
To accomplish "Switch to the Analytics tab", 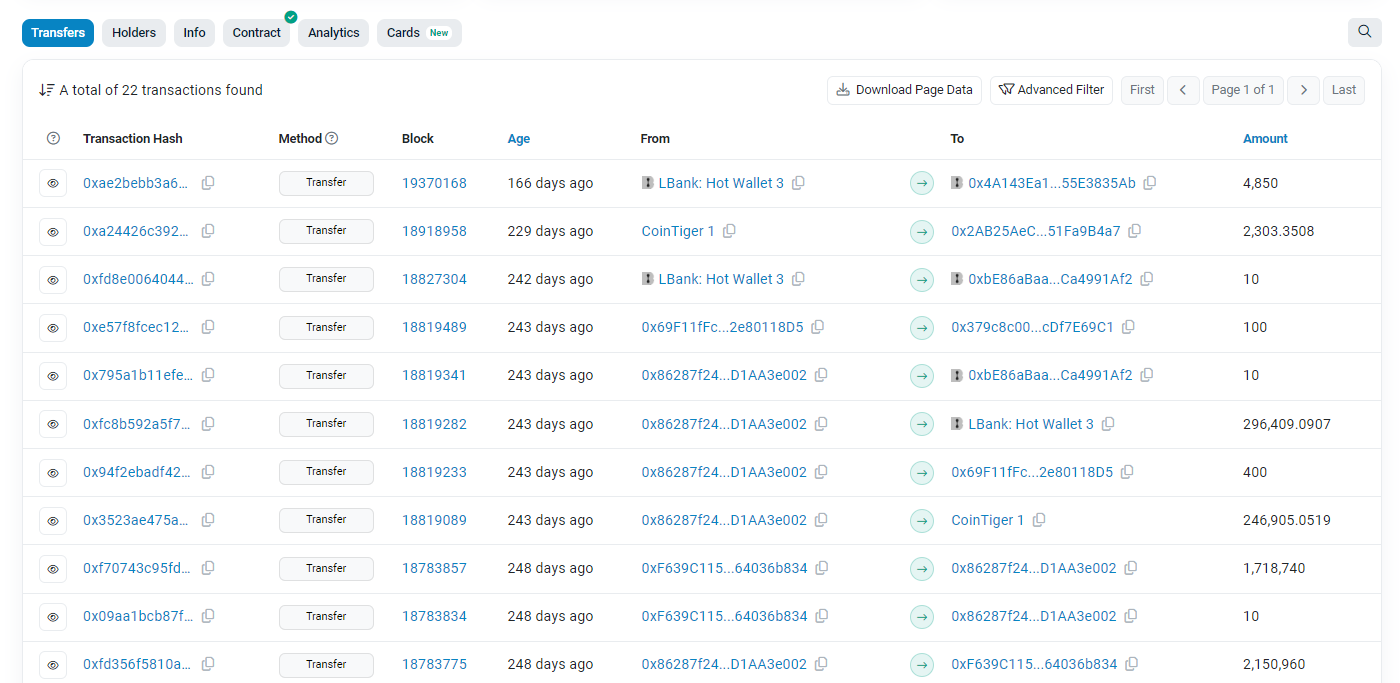I will pyautogui.click(x=333, y=33).
